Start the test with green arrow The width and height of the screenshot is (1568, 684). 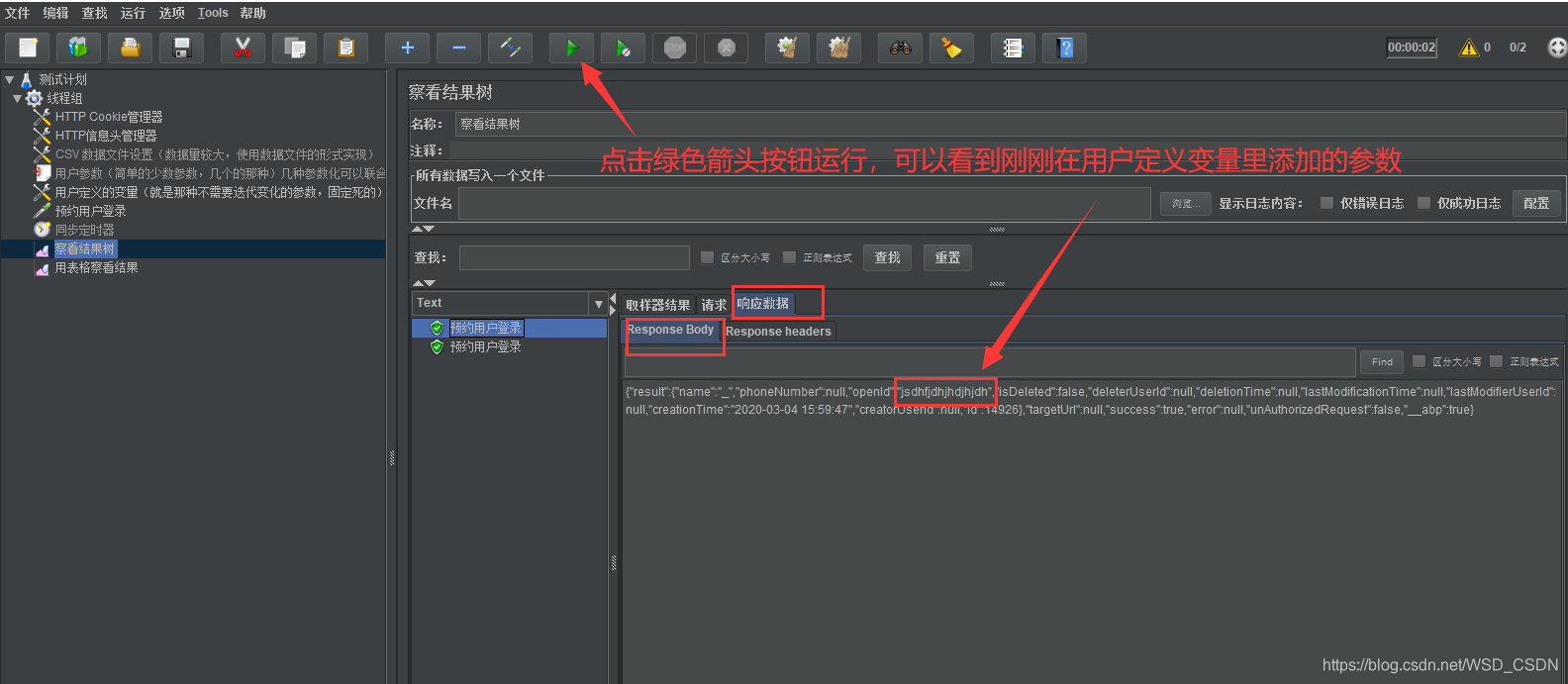click(x=572, y=48)
